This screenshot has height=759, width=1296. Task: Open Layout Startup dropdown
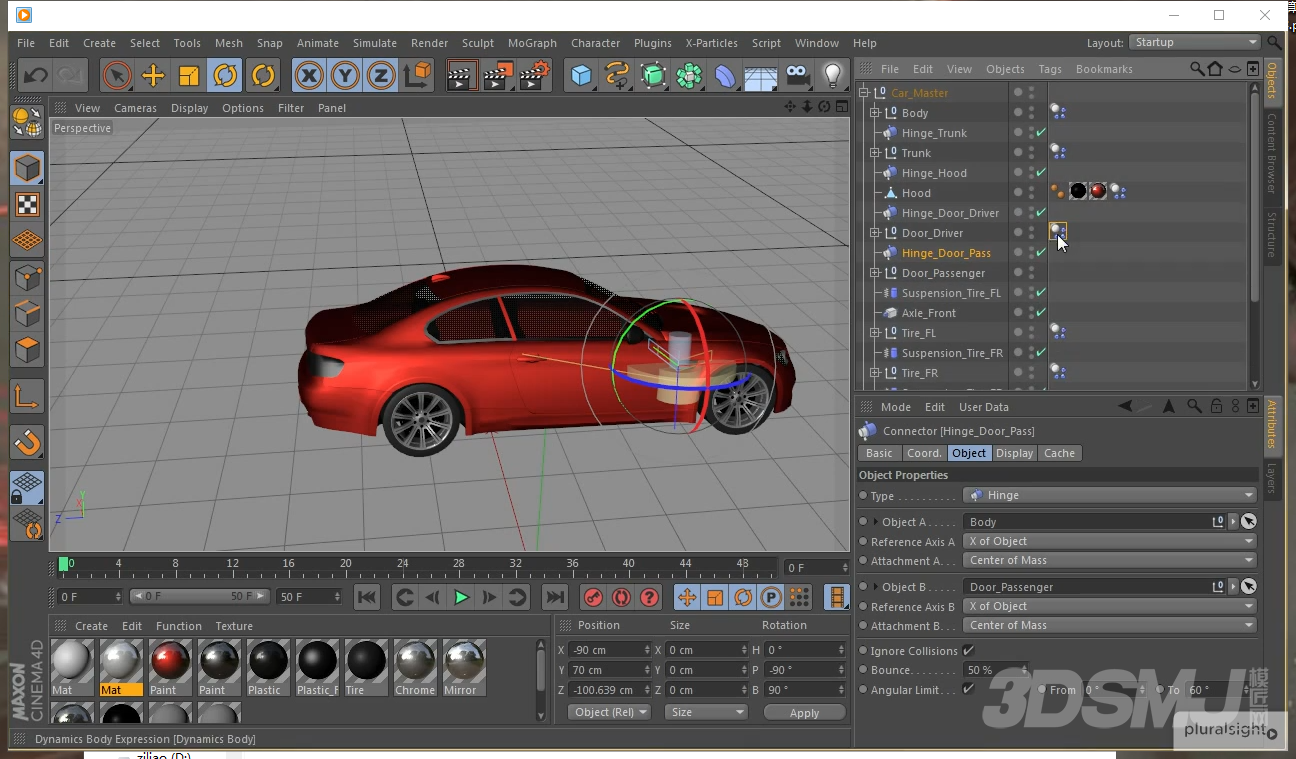(x=1195, y=42)
